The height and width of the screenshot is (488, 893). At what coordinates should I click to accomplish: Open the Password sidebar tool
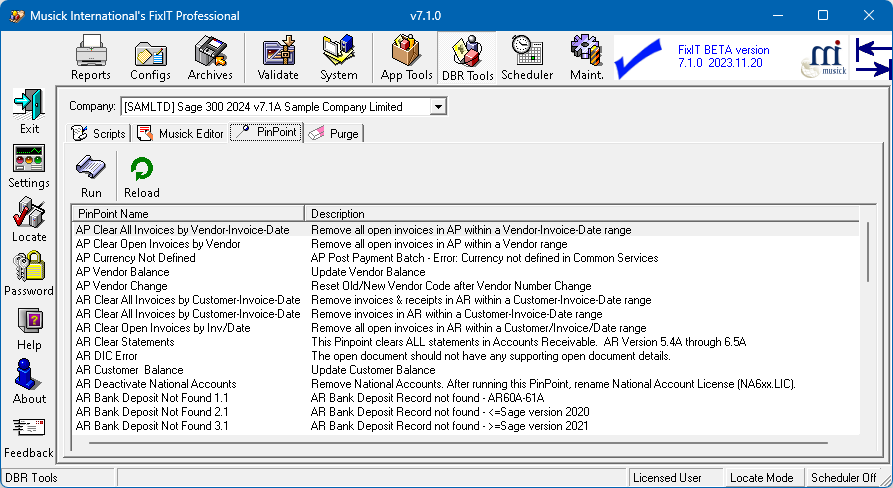pos(29,274)
